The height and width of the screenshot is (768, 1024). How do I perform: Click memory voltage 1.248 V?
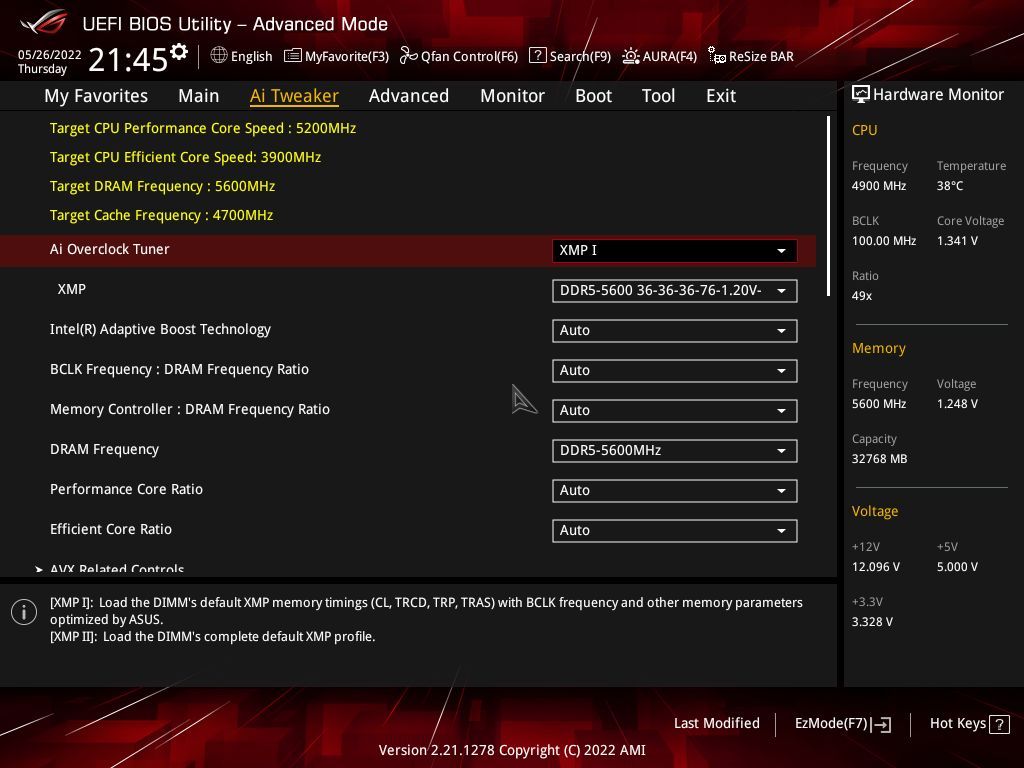coord(957,404)
